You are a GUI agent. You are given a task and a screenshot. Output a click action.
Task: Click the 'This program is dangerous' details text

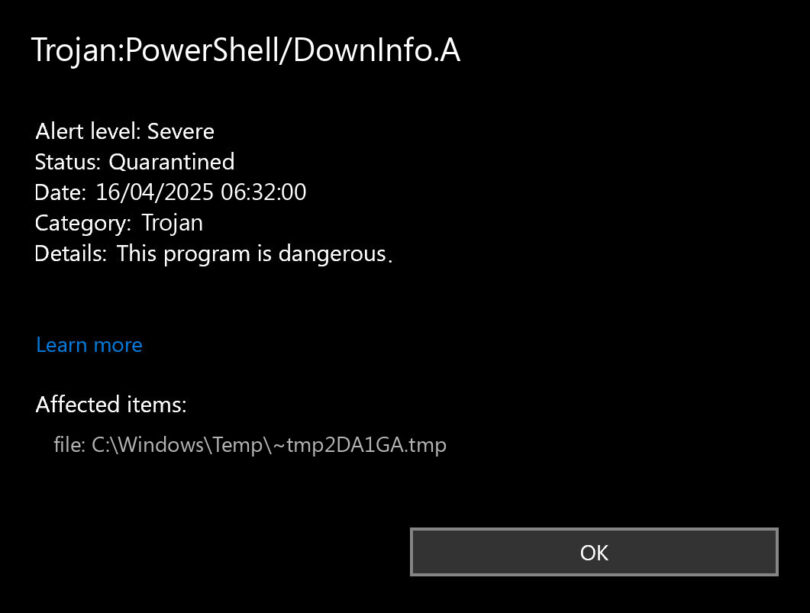tap(257, 253)
